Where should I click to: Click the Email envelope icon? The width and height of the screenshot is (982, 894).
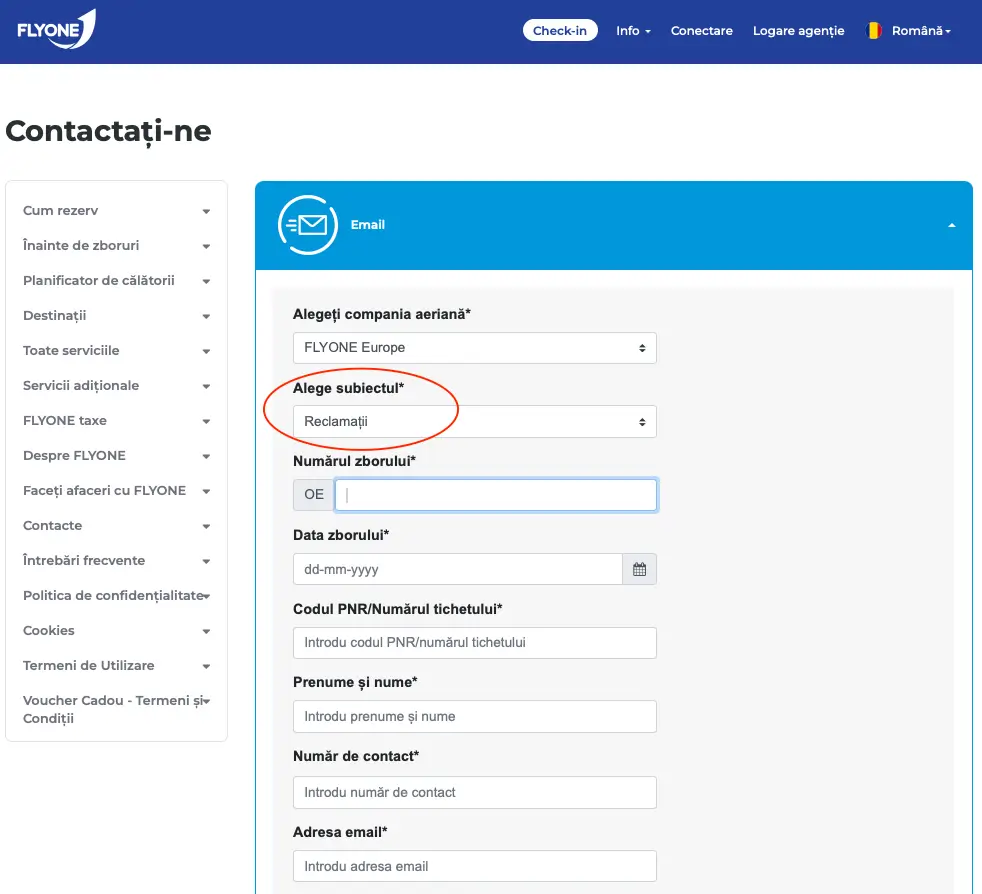[308, 225]
